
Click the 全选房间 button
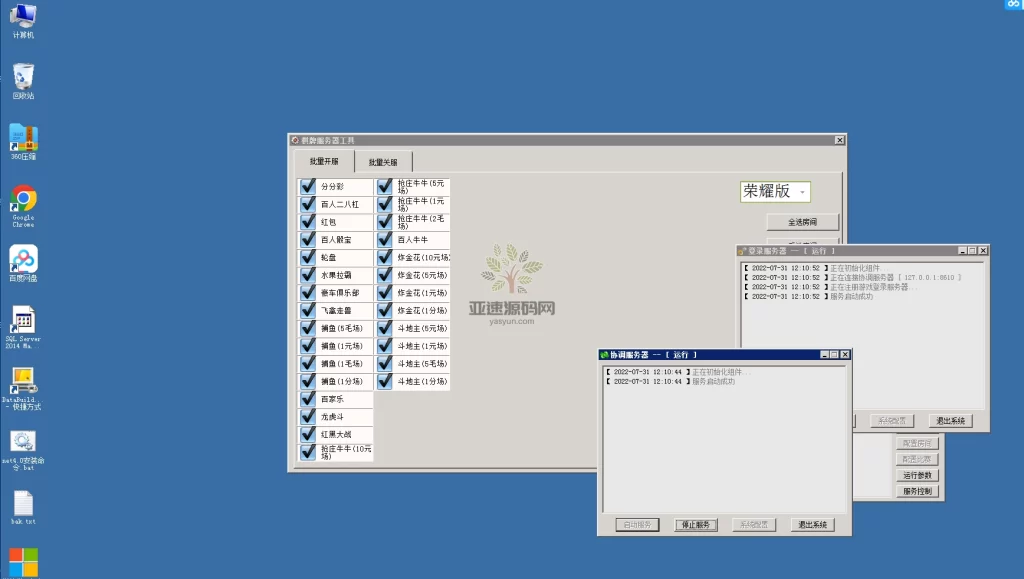point(802,222)
